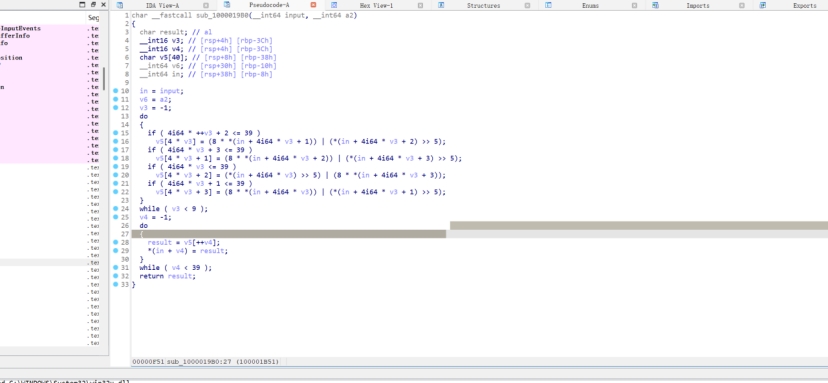Click the 'while ( v4 < 39 );' line
Viewport: 828px width, 383px height.
(176, 268)
